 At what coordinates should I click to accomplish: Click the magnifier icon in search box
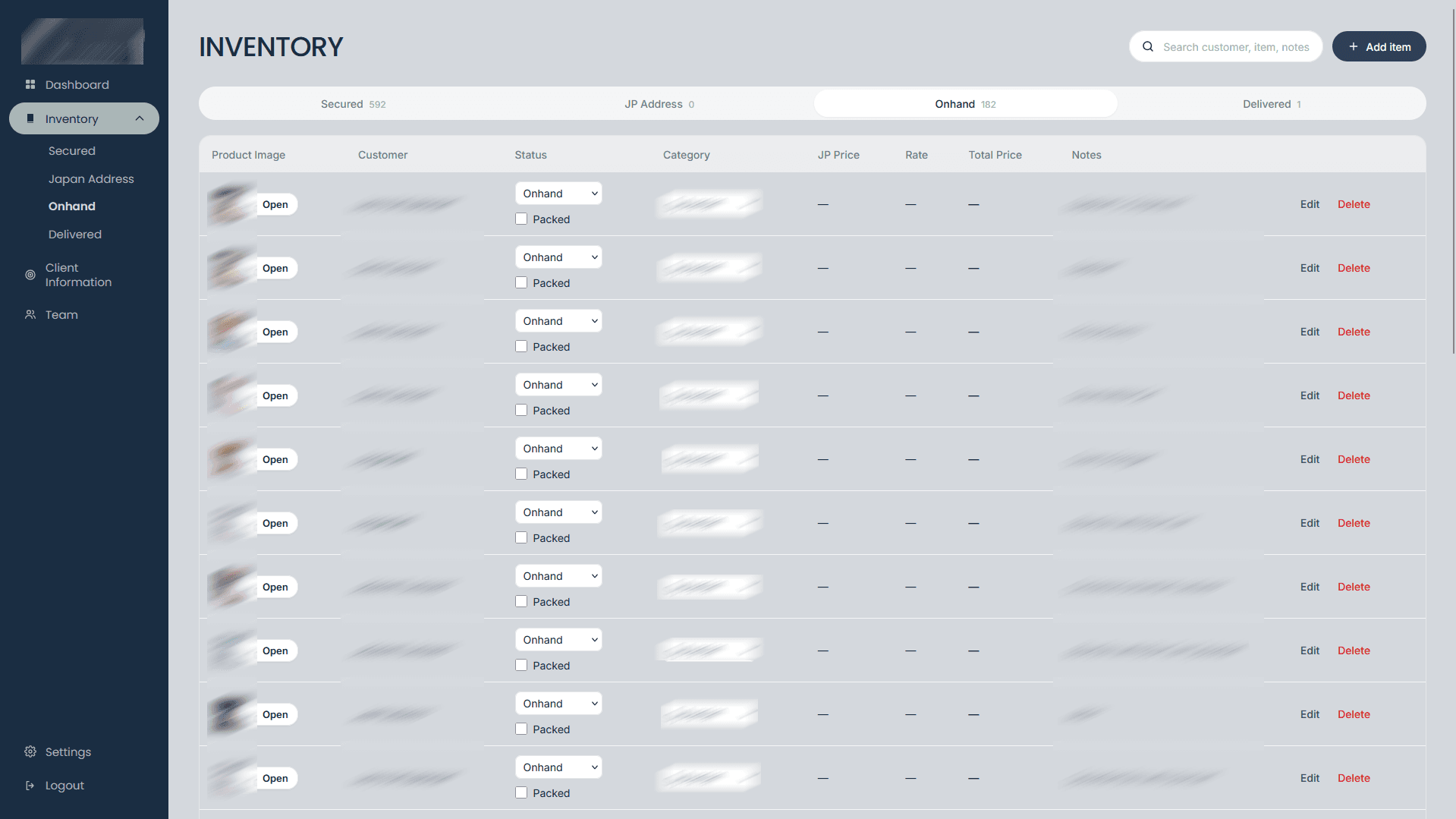click(1148, 46)
